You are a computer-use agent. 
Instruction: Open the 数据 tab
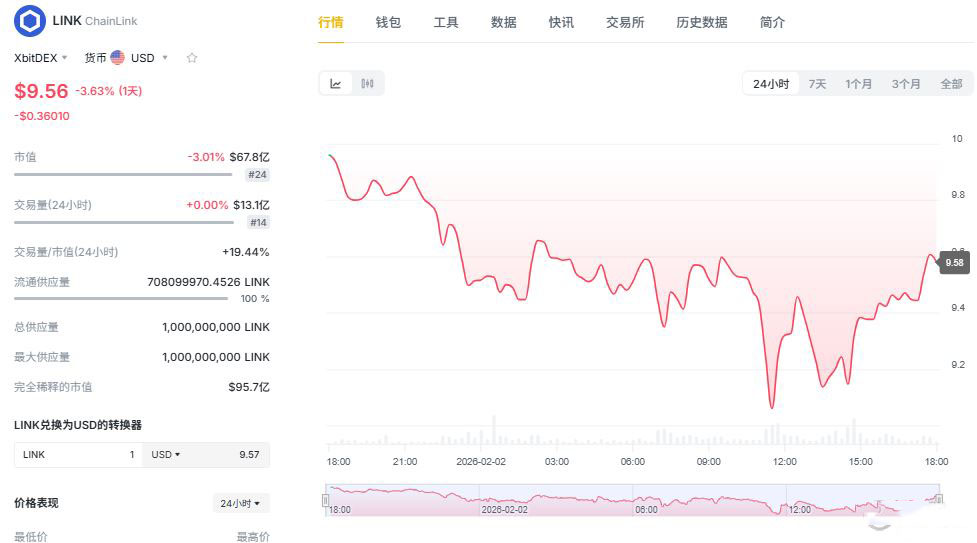(503, 22)
